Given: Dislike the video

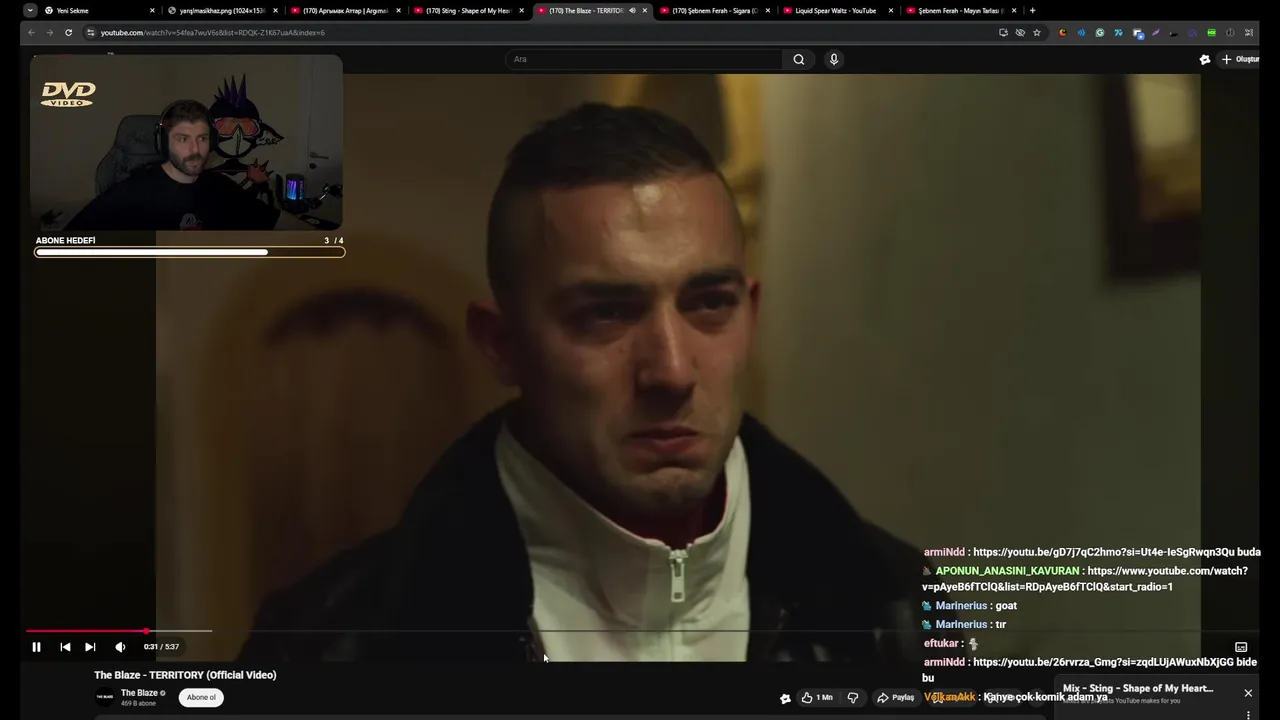Looking at the screenshot, I should point(853,697).
